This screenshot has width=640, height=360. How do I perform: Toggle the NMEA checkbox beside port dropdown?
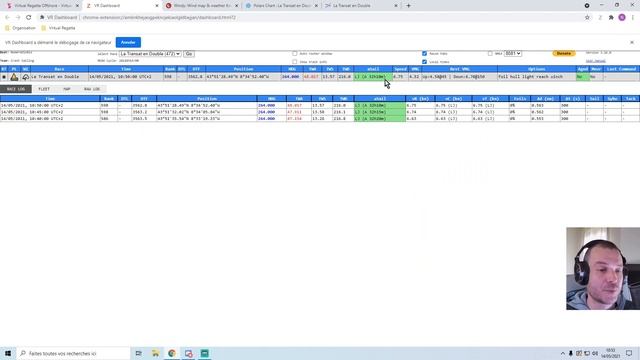(490, 53)
